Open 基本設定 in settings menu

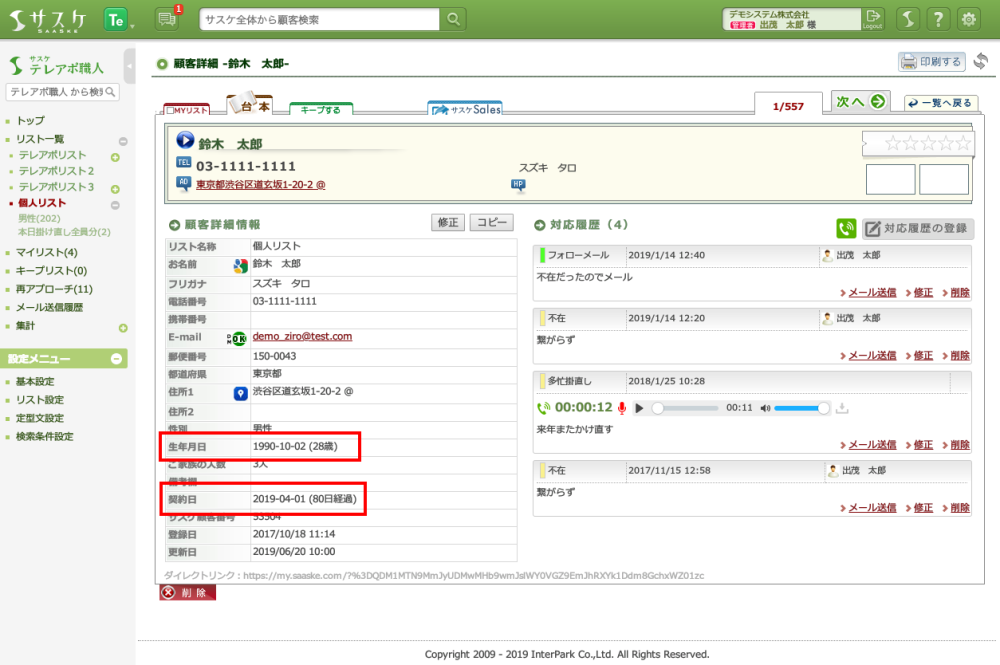tap(35, 382)
